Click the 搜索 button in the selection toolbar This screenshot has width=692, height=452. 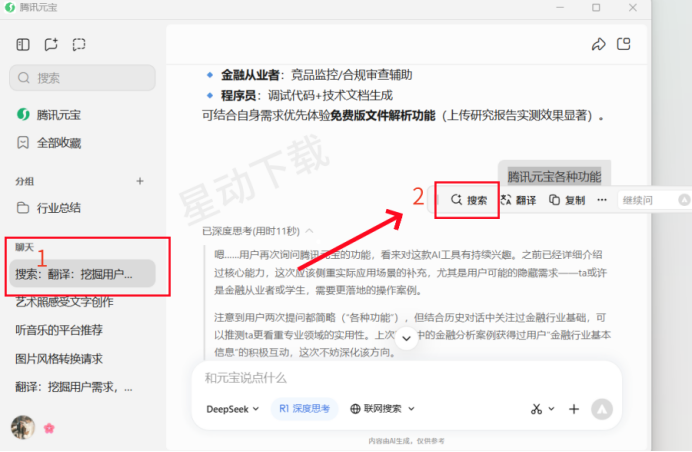(x=469, y=200)
